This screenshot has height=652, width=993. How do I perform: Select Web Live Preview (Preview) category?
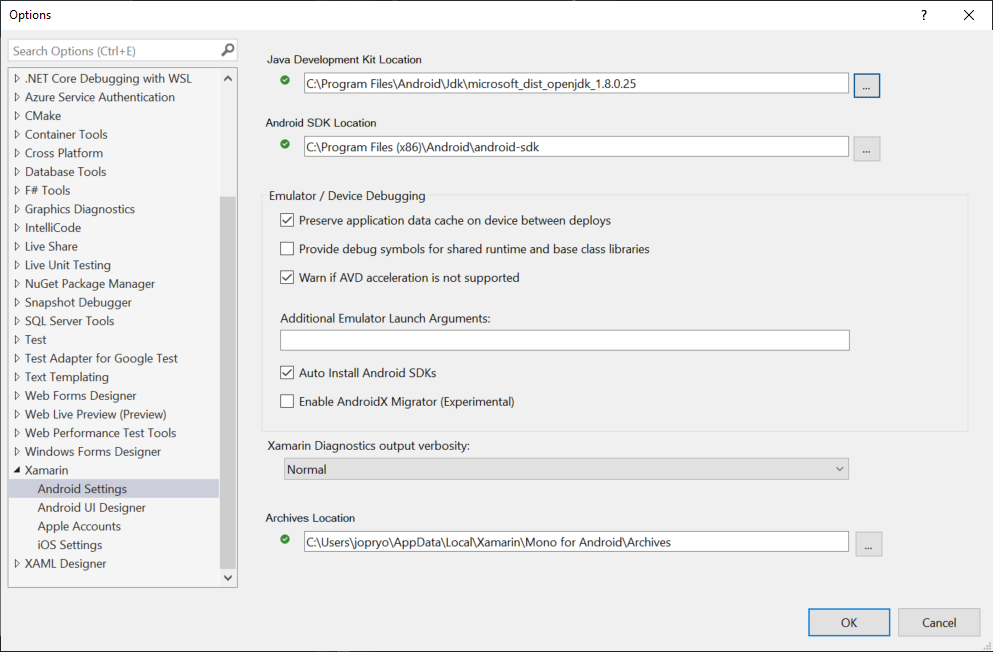(x=96, y=415)
